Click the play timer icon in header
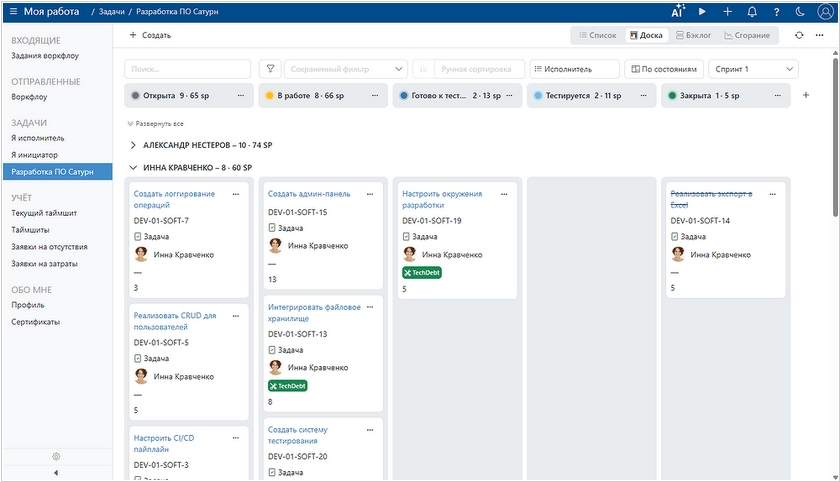Screen dimensions: 840x482 tap(702, 11)
